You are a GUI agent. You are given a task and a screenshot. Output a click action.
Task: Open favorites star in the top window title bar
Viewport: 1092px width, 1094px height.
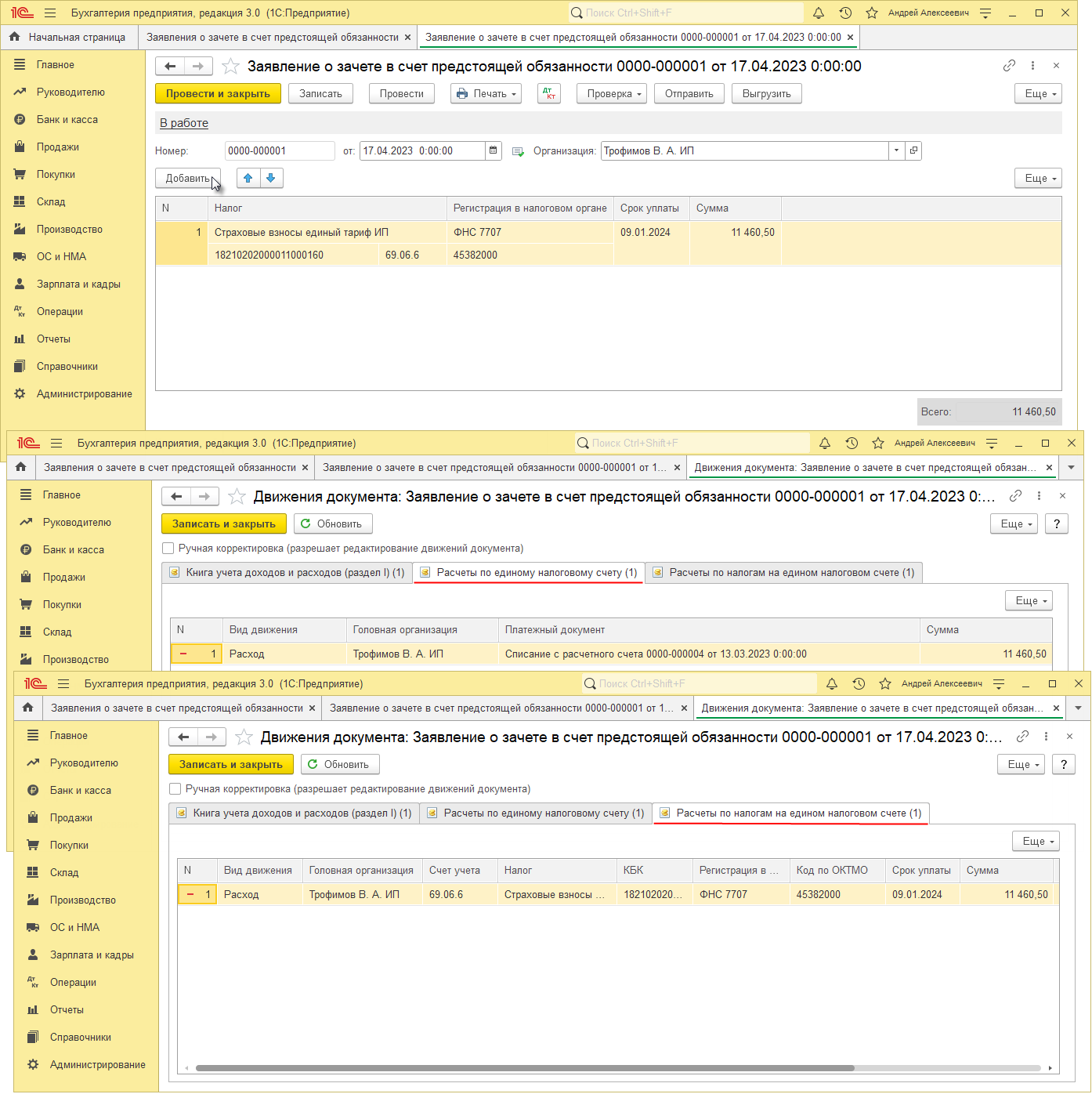(x=872, y=13)
